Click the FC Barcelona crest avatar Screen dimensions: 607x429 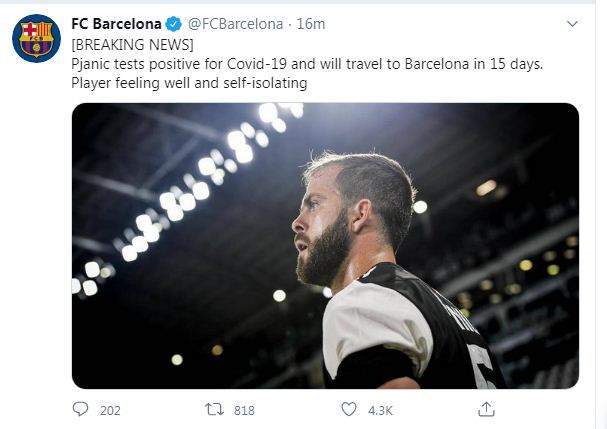36,39
